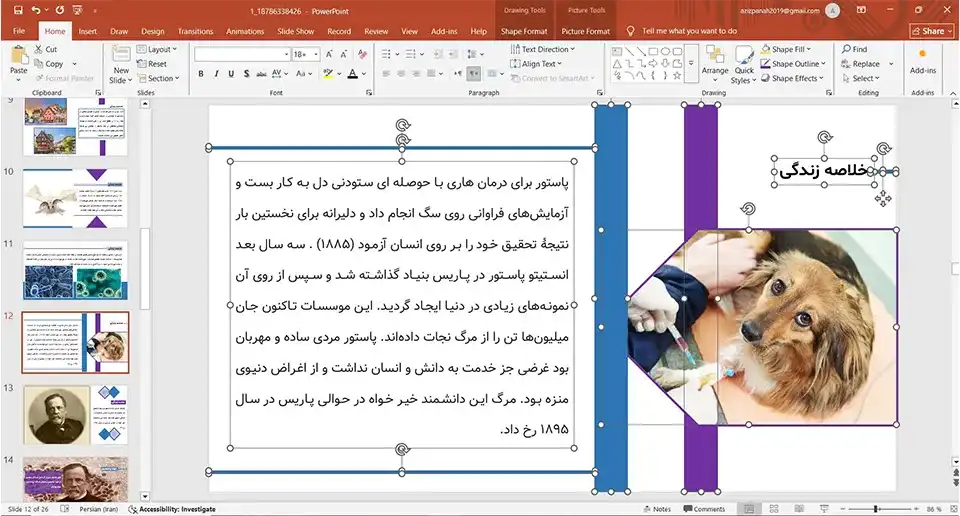The height and width of the screenshot is (516, 960).
Task: Open Arrange options
Action: coord(714,63)
